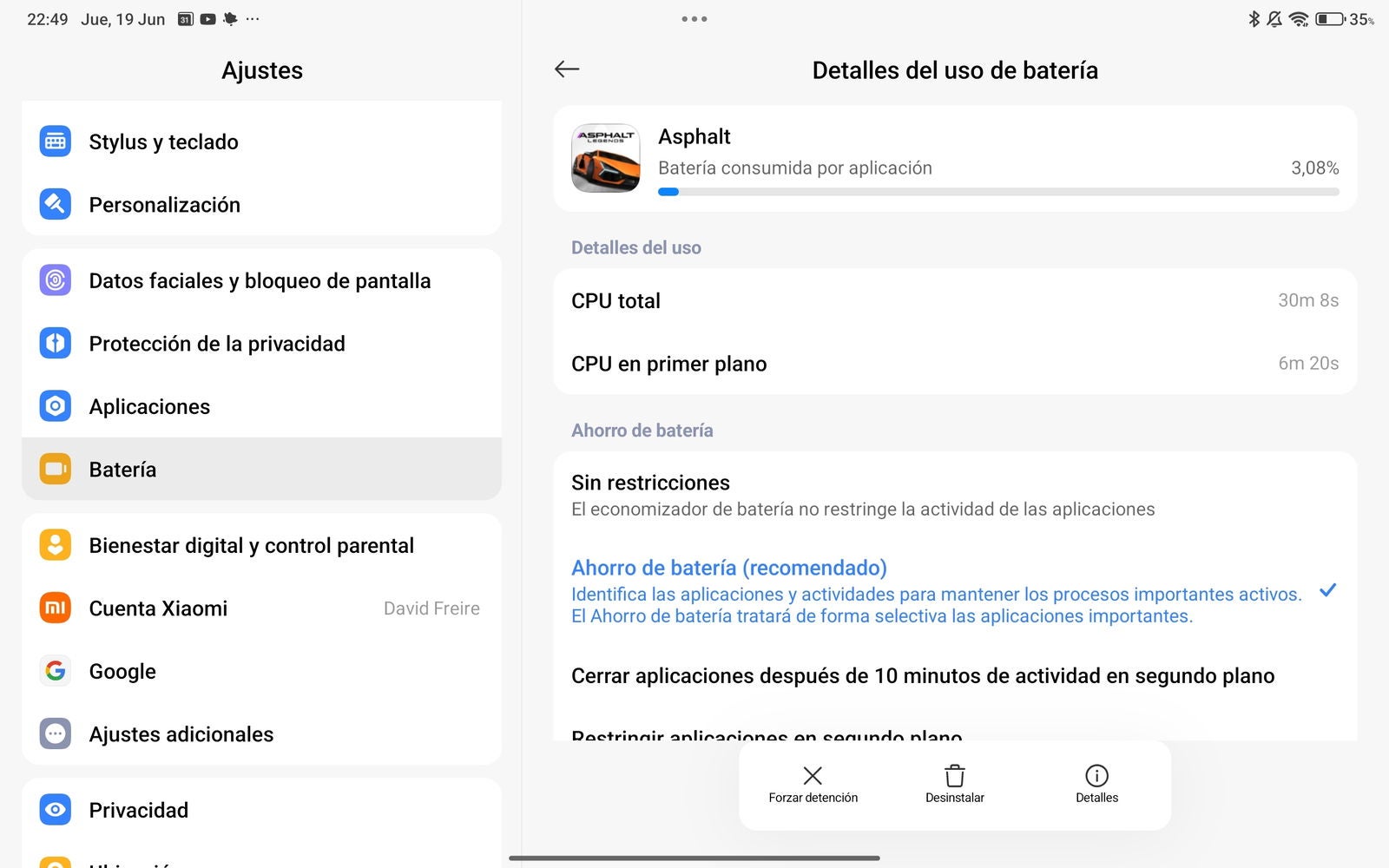Tap the Forzar detención X icon

coord(813,775)
